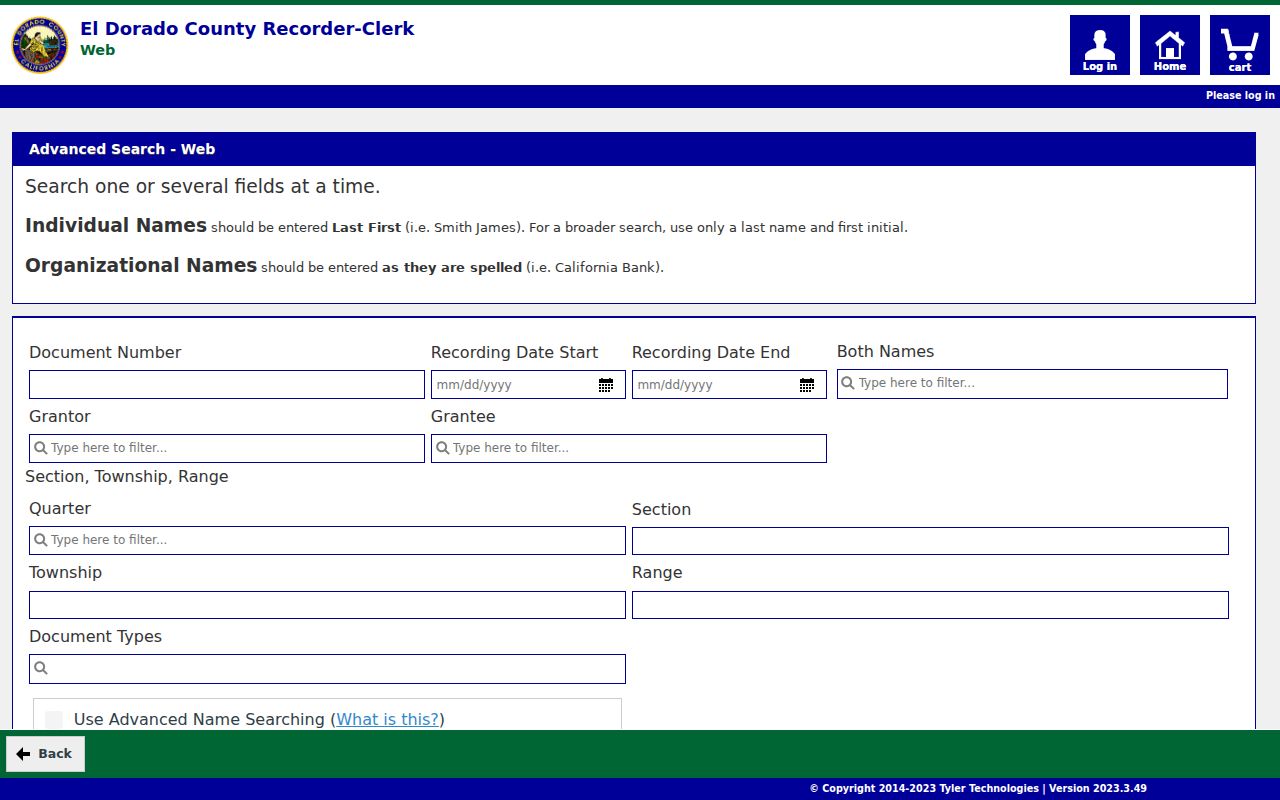Focus the Grantee filter field
Image resolution: width=1280 pixels, height=800 pixels.
pos(629,448)
